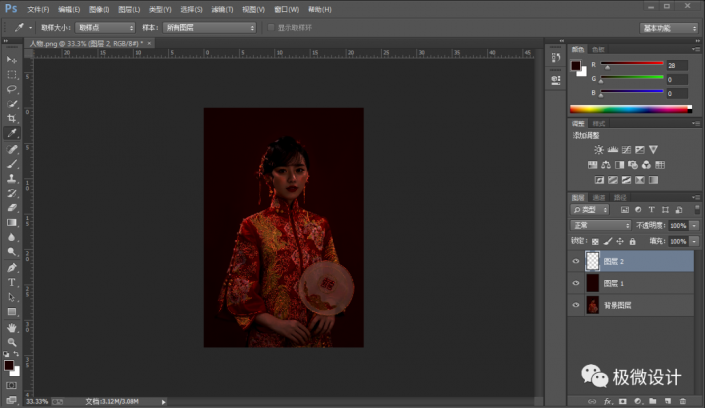Change the screen mode
705x408 pixels.
(12, 400)
